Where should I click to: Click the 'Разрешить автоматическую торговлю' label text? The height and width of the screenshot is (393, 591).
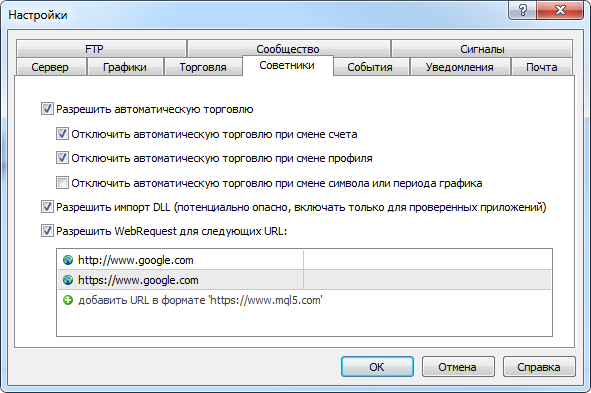click(155, 109)
